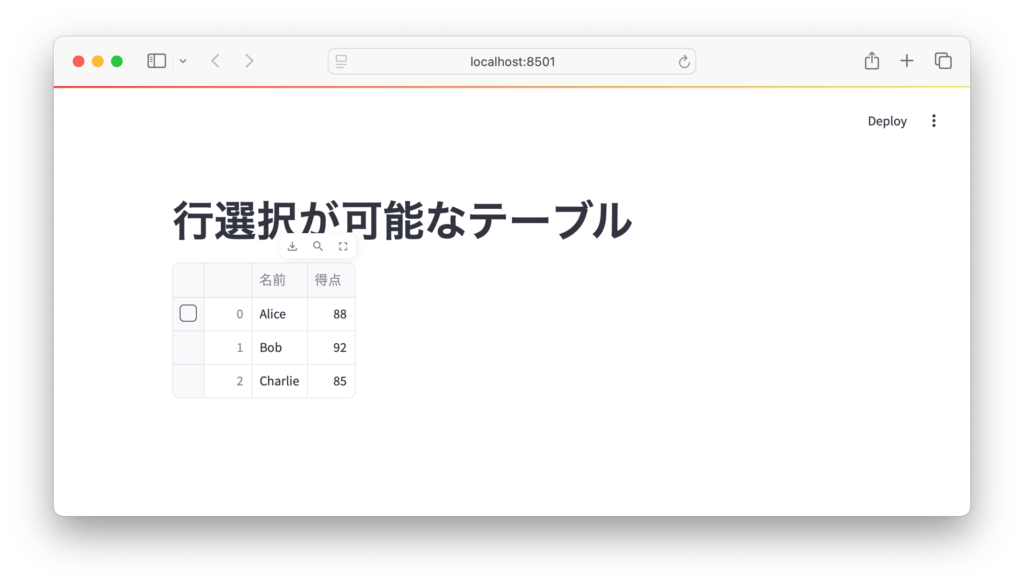Focus the localhost:8501 address bar
Screen dimensions: 1024x587
(512, 62)
